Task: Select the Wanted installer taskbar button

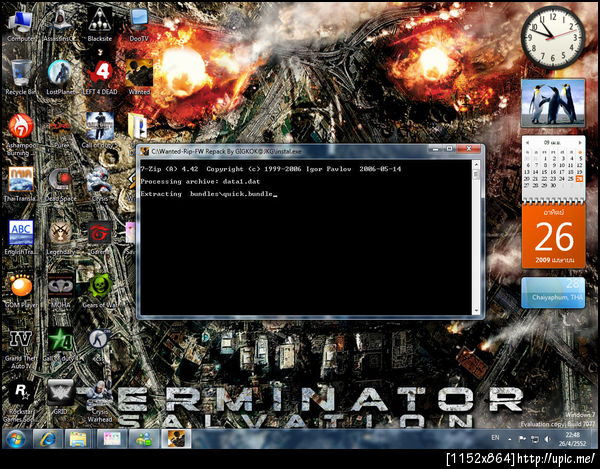Action: click(x=176, y=438)
